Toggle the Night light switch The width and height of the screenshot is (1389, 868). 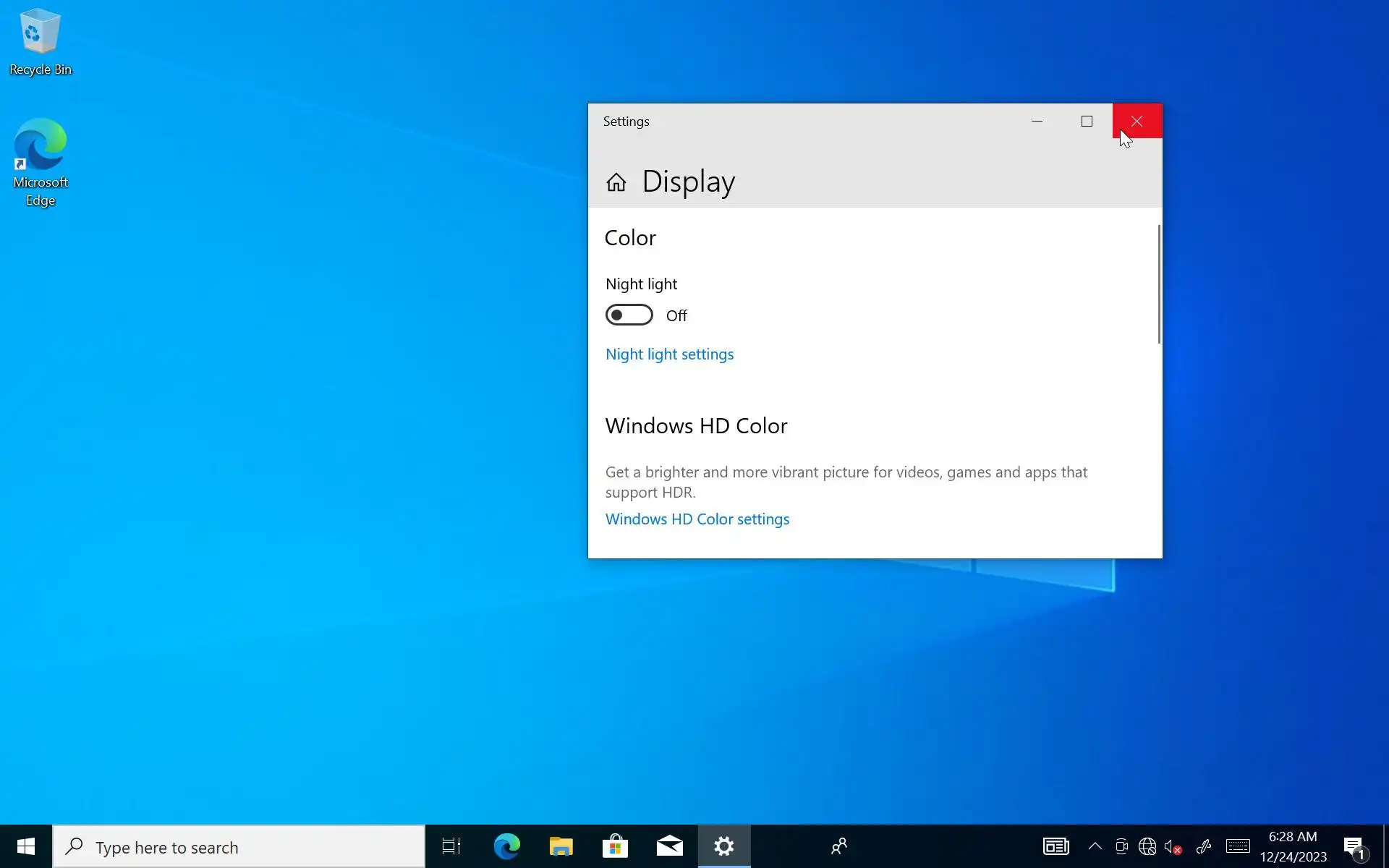(x=629, y=315)
